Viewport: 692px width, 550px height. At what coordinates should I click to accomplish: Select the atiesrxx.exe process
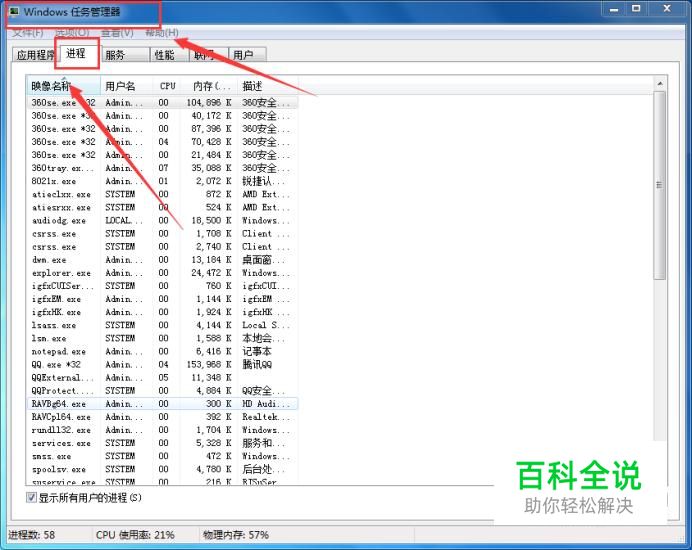162,207
